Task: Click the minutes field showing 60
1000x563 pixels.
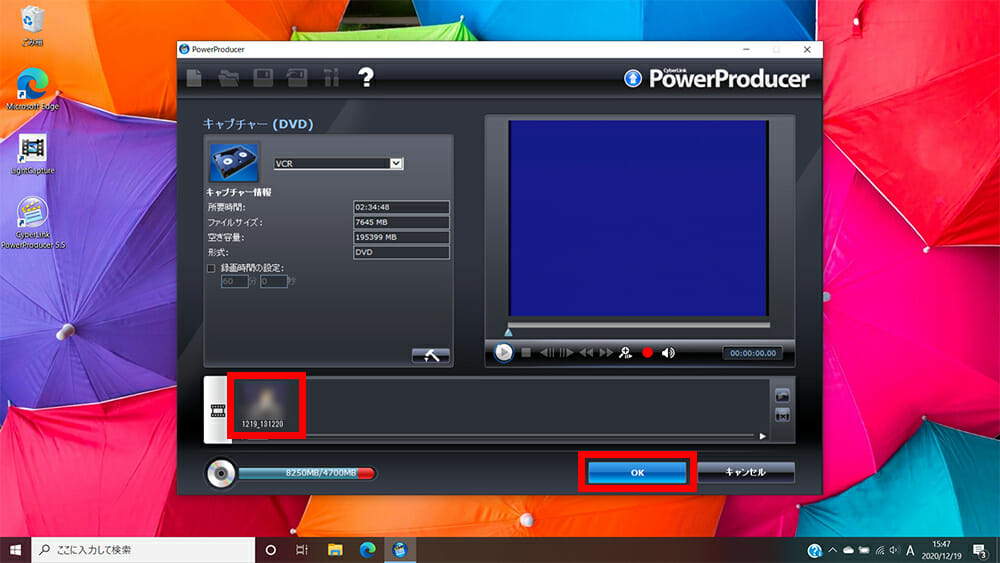Action: click(x=235, y=281)
